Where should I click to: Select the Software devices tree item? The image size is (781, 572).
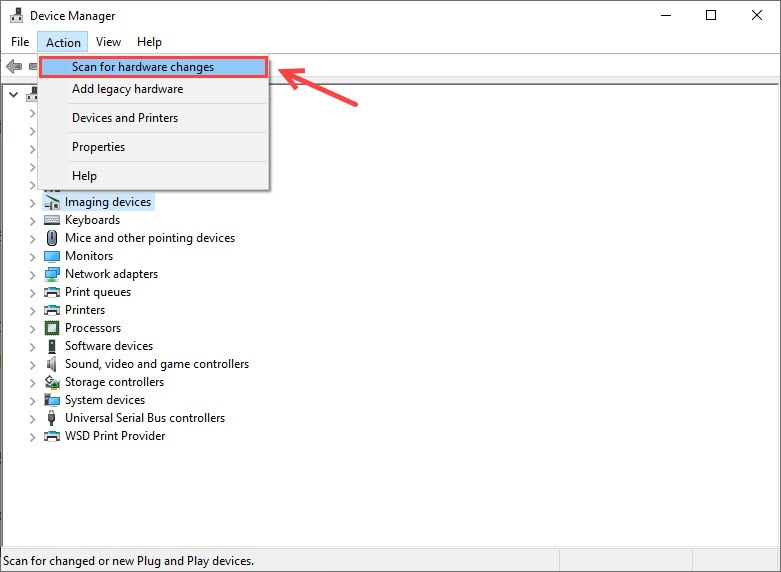[109, 346]
